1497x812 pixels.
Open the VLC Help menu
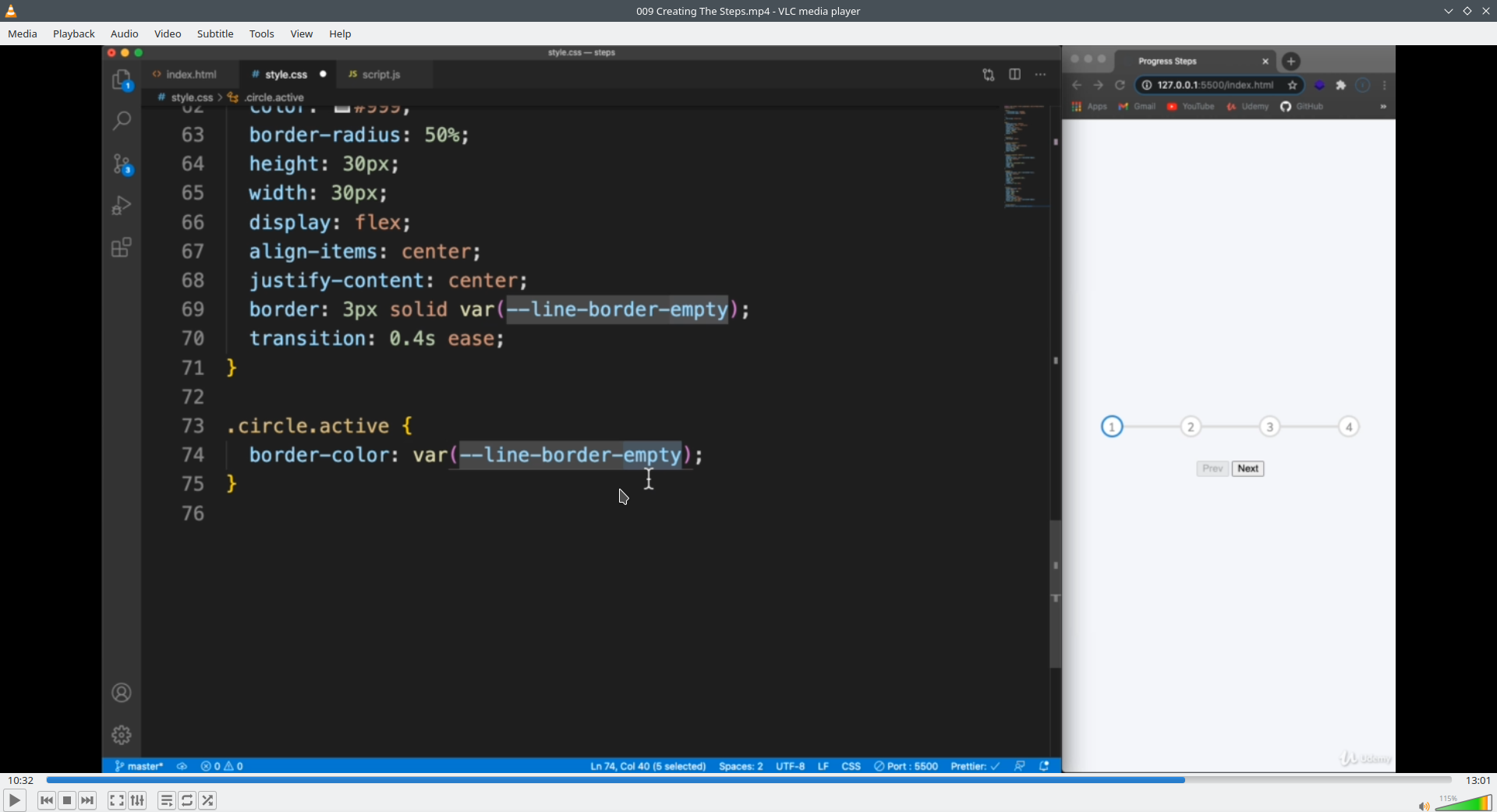click(x=340, y=34)
